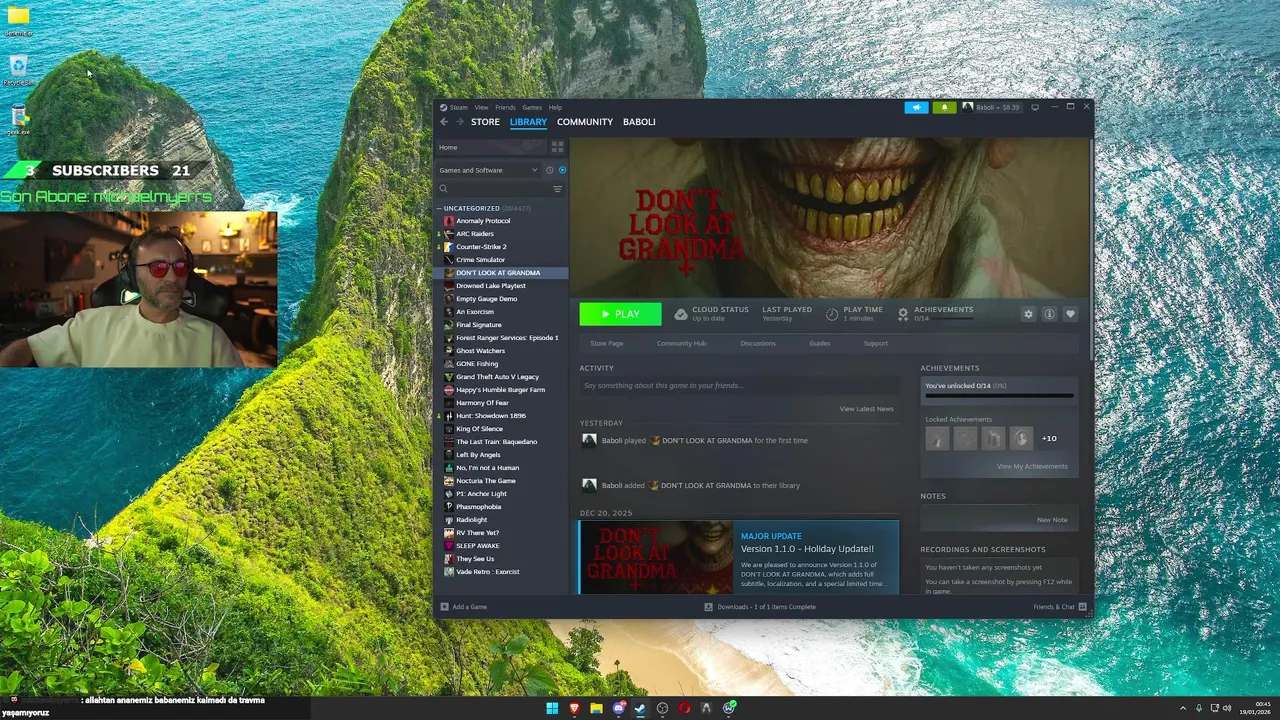Open the Friends menu

coord(505,107)
